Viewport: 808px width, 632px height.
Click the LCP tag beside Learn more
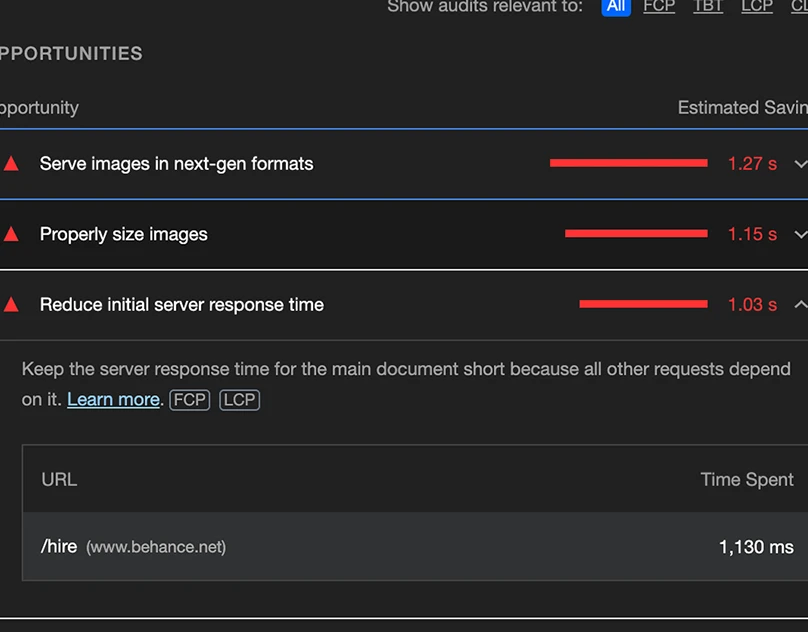239,400
